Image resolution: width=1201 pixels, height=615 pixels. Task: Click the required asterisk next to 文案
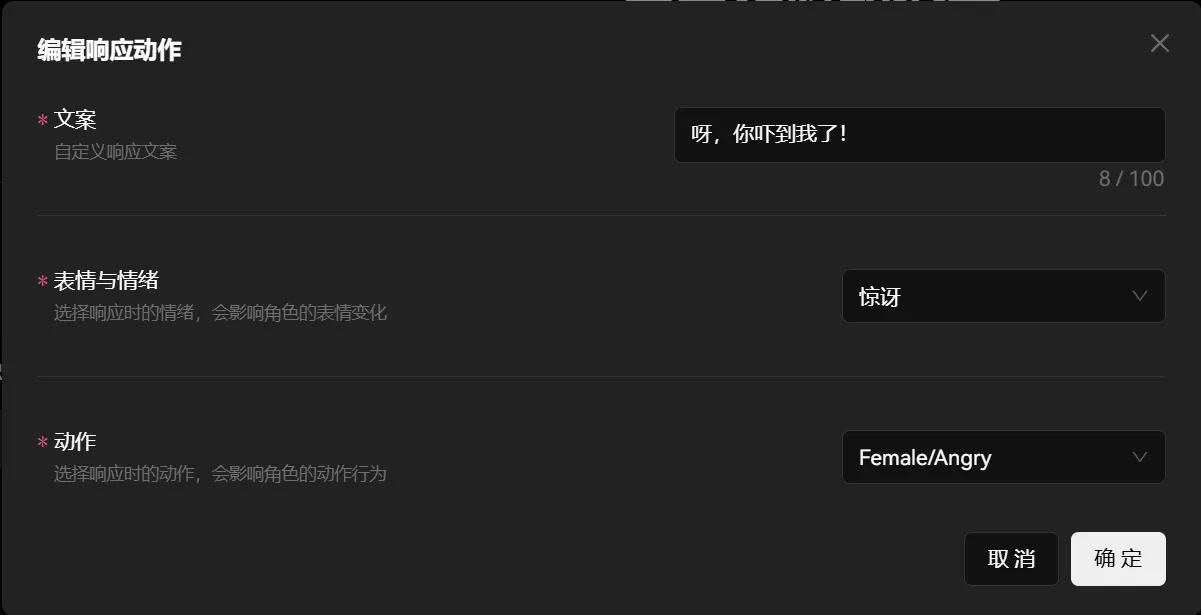coord(43,121)
